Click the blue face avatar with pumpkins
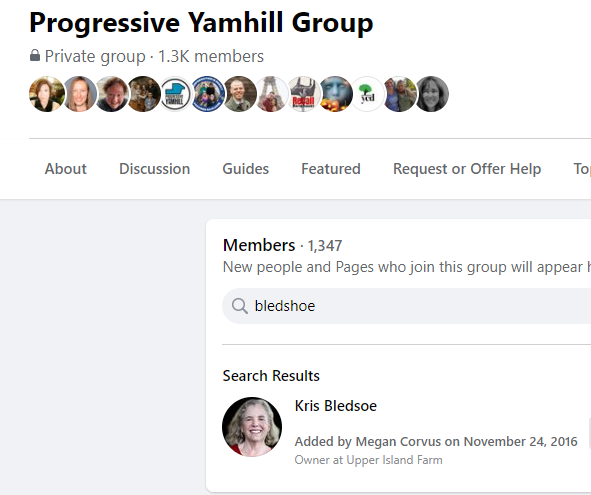 point(336,94)
